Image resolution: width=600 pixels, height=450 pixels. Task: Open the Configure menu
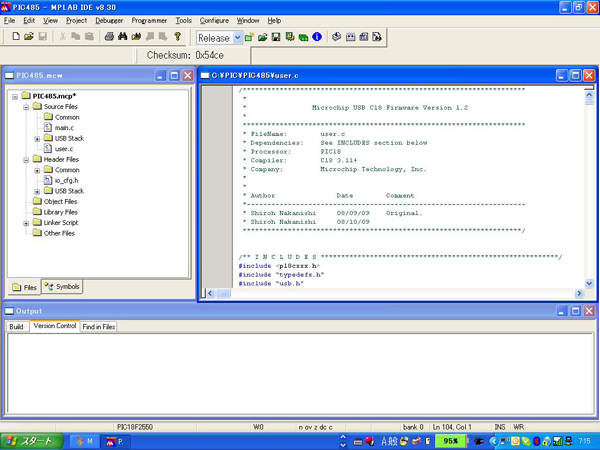tap(214, 21)
